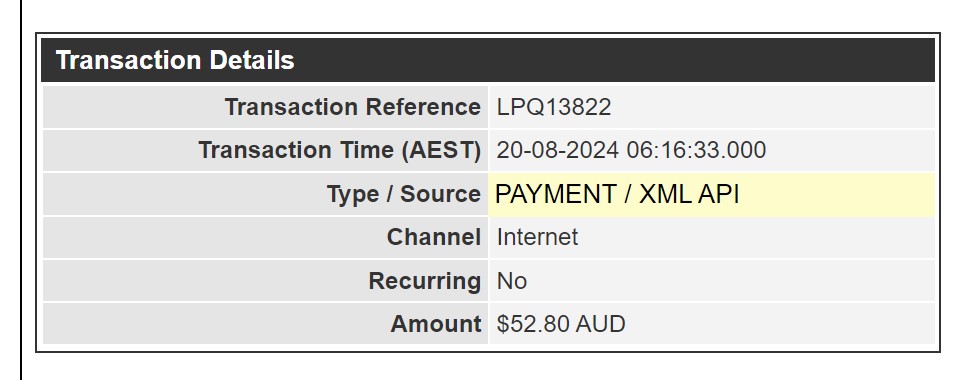Viewport: 953px width, 380px height.
Task: Click the Transaction Time (AEST) label
Action: pyautogui.click(x=340, y=150)
